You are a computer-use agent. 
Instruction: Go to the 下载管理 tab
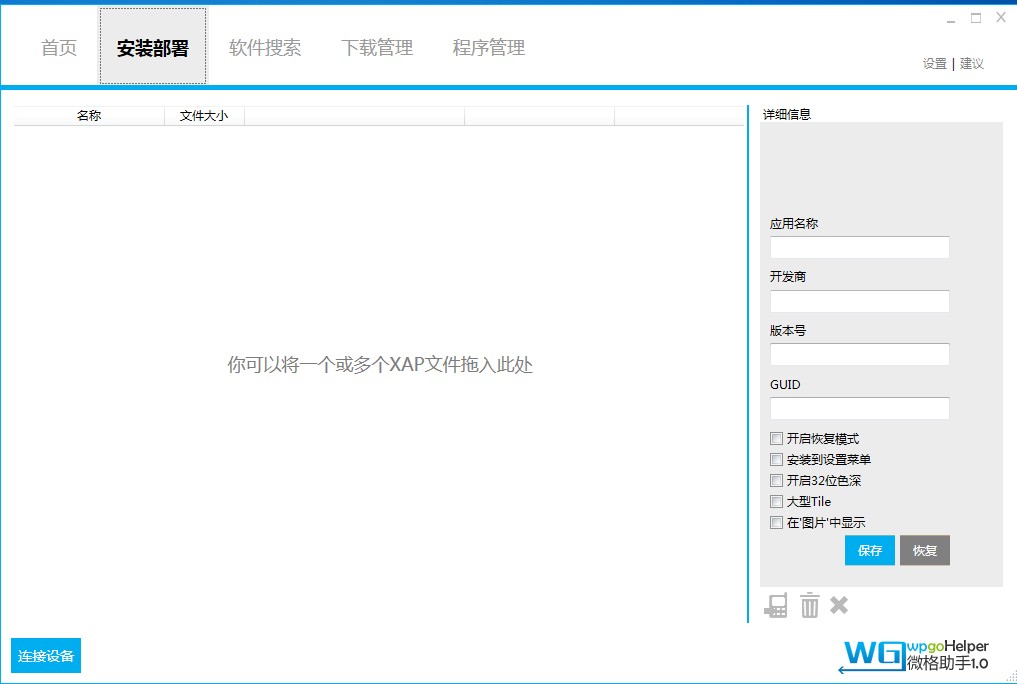coord(377,47)
